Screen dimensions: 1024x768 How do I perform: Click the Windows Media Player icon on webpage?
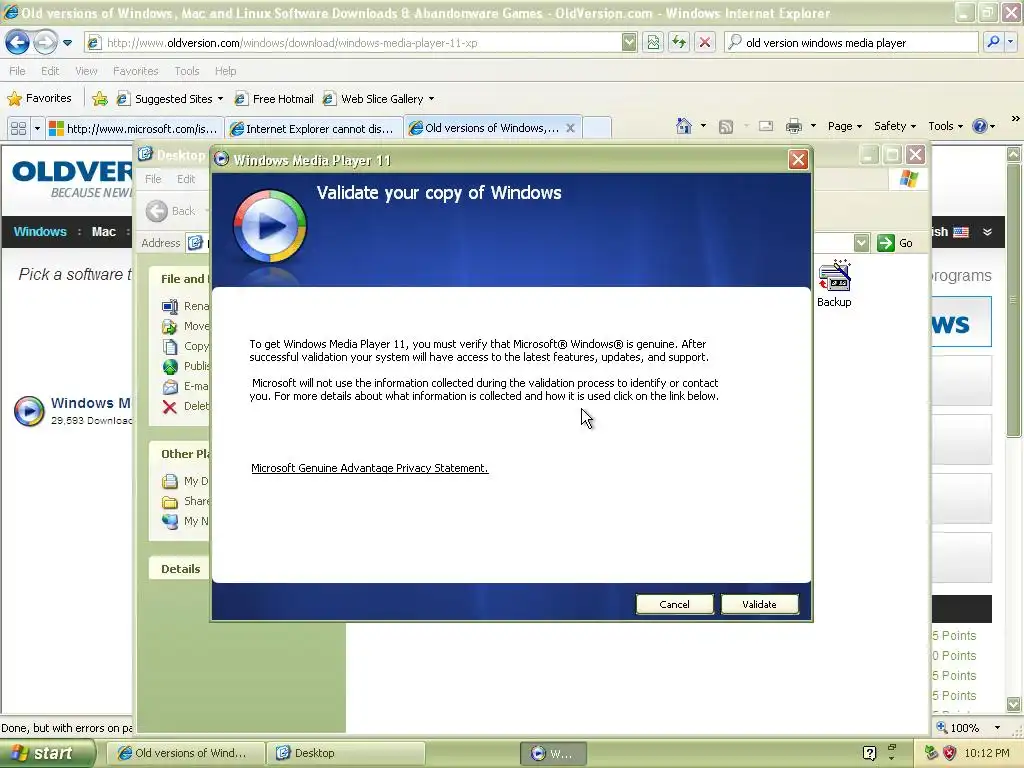[x=29, y=411]
